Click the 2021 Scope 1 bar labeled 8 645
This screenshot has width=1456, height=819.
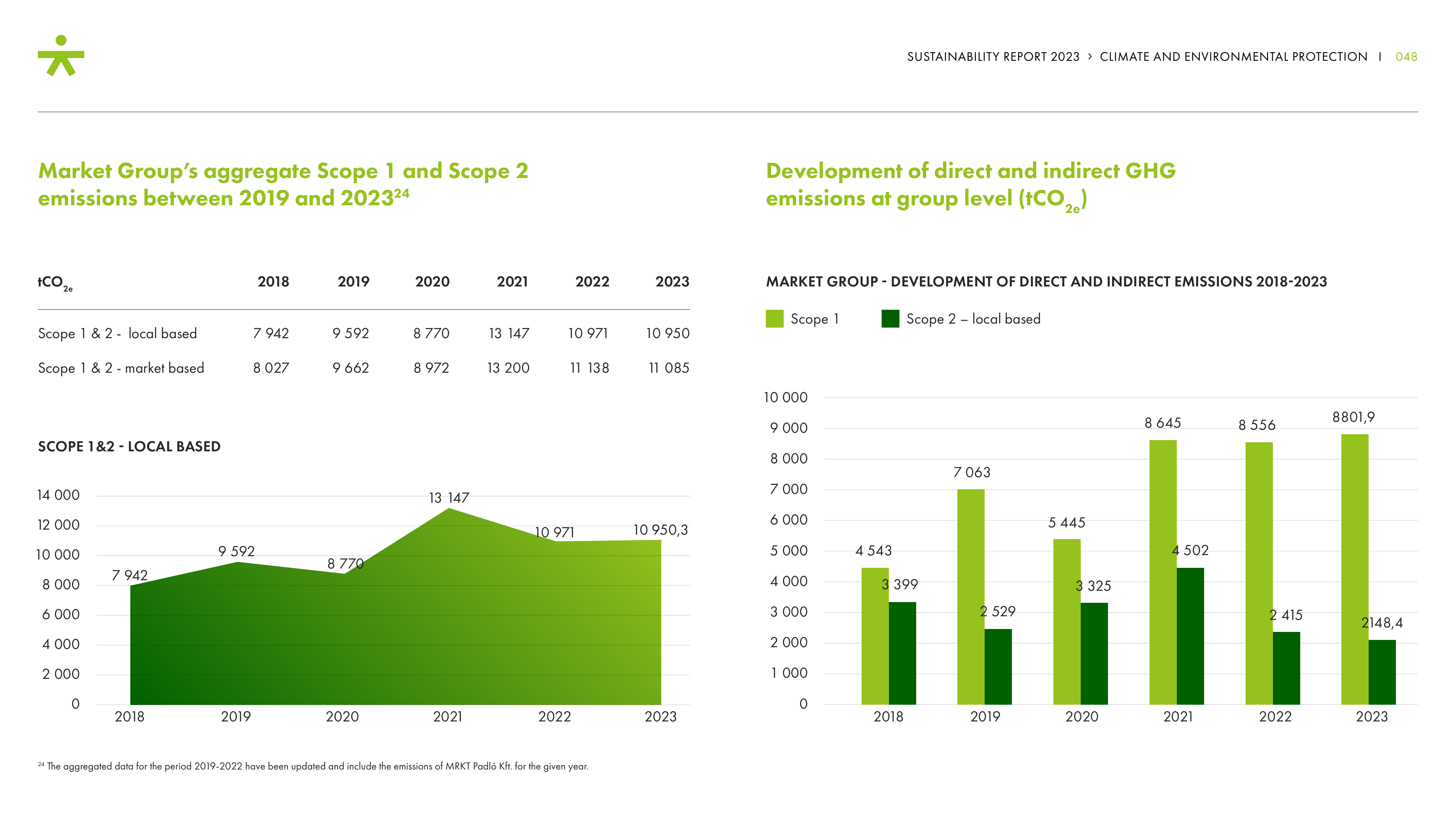[x=1163, y=572]
